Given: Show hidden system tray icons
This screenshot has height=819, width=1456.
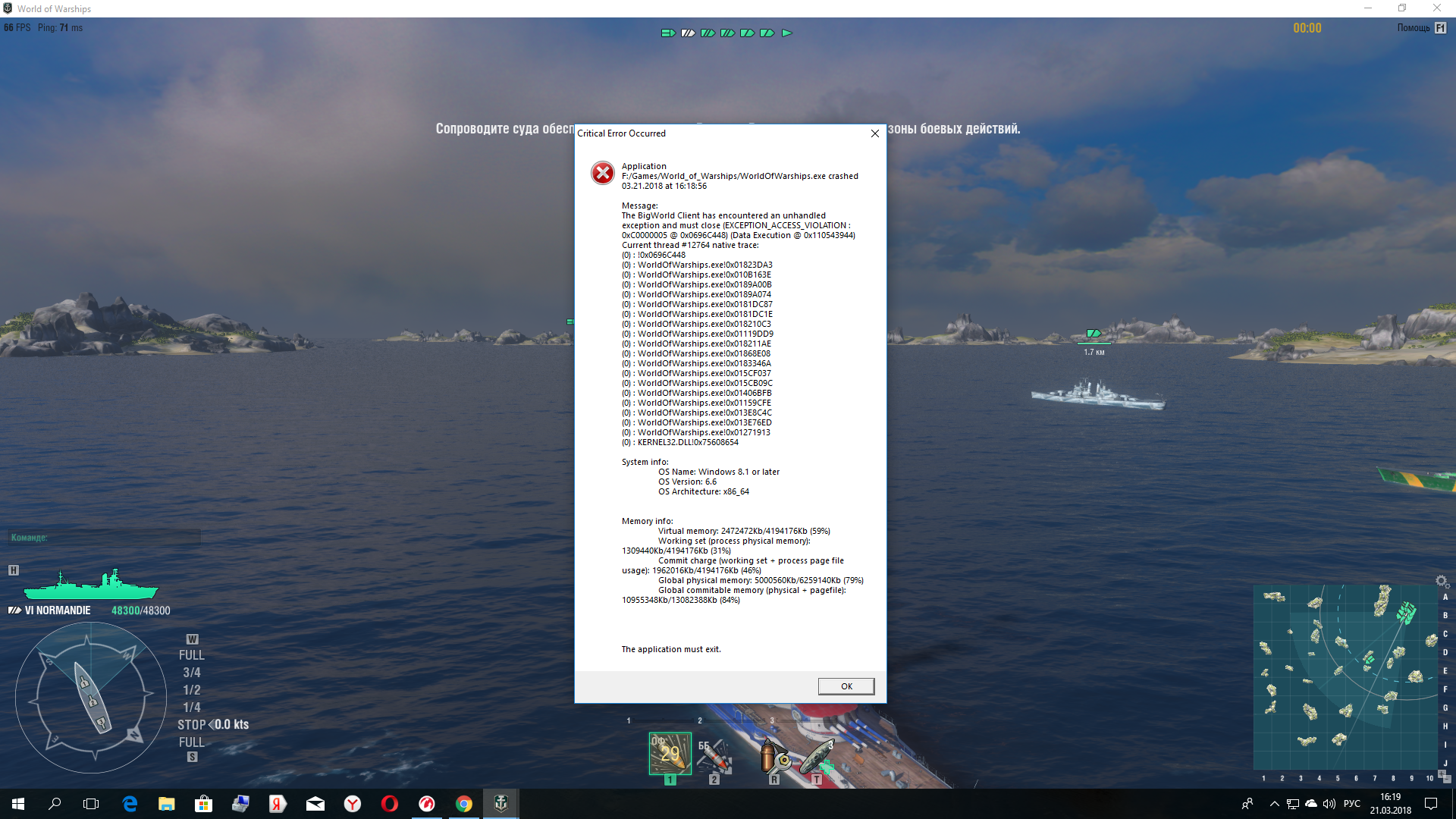Looking at the screenshot, I should 1274,804.
